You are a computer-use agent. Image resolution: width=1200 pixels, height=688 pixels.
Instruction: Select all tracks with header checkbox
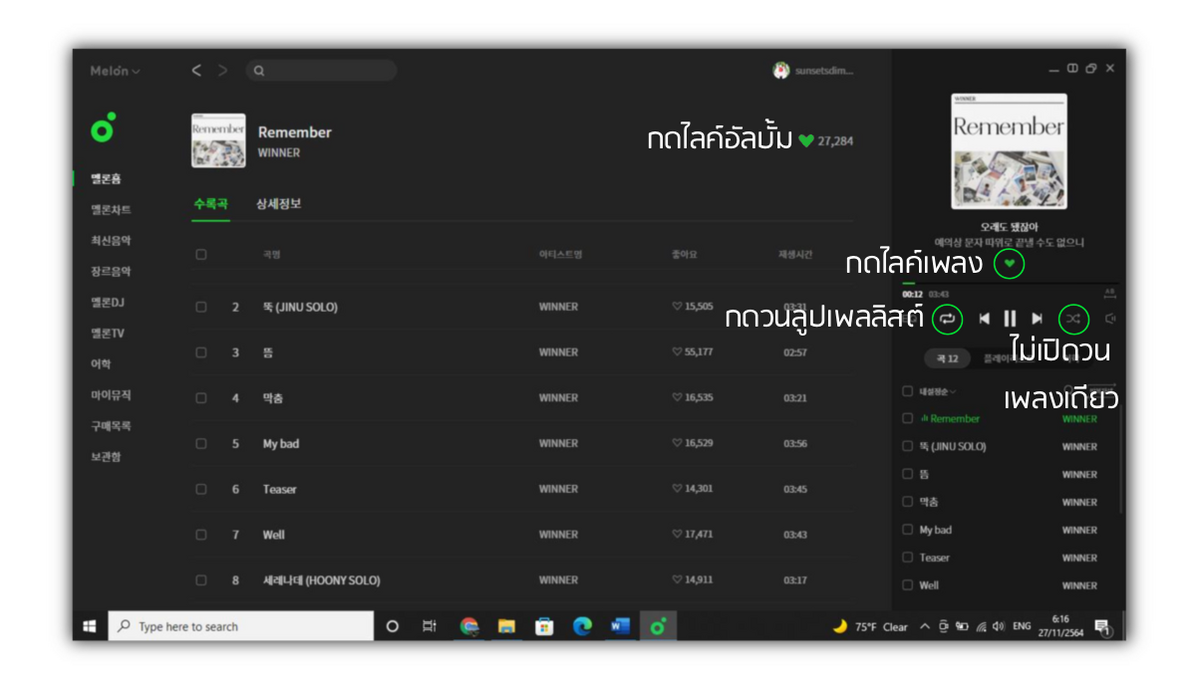tap(201, 255)
